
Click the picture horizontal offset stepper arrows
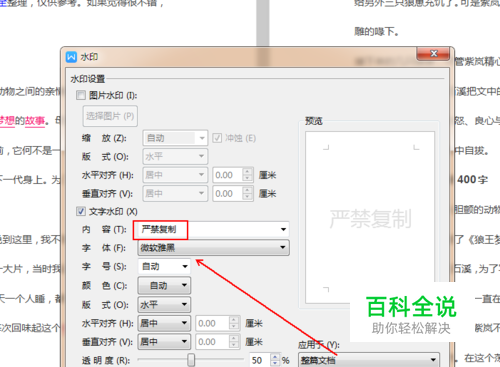coord(247,175)
